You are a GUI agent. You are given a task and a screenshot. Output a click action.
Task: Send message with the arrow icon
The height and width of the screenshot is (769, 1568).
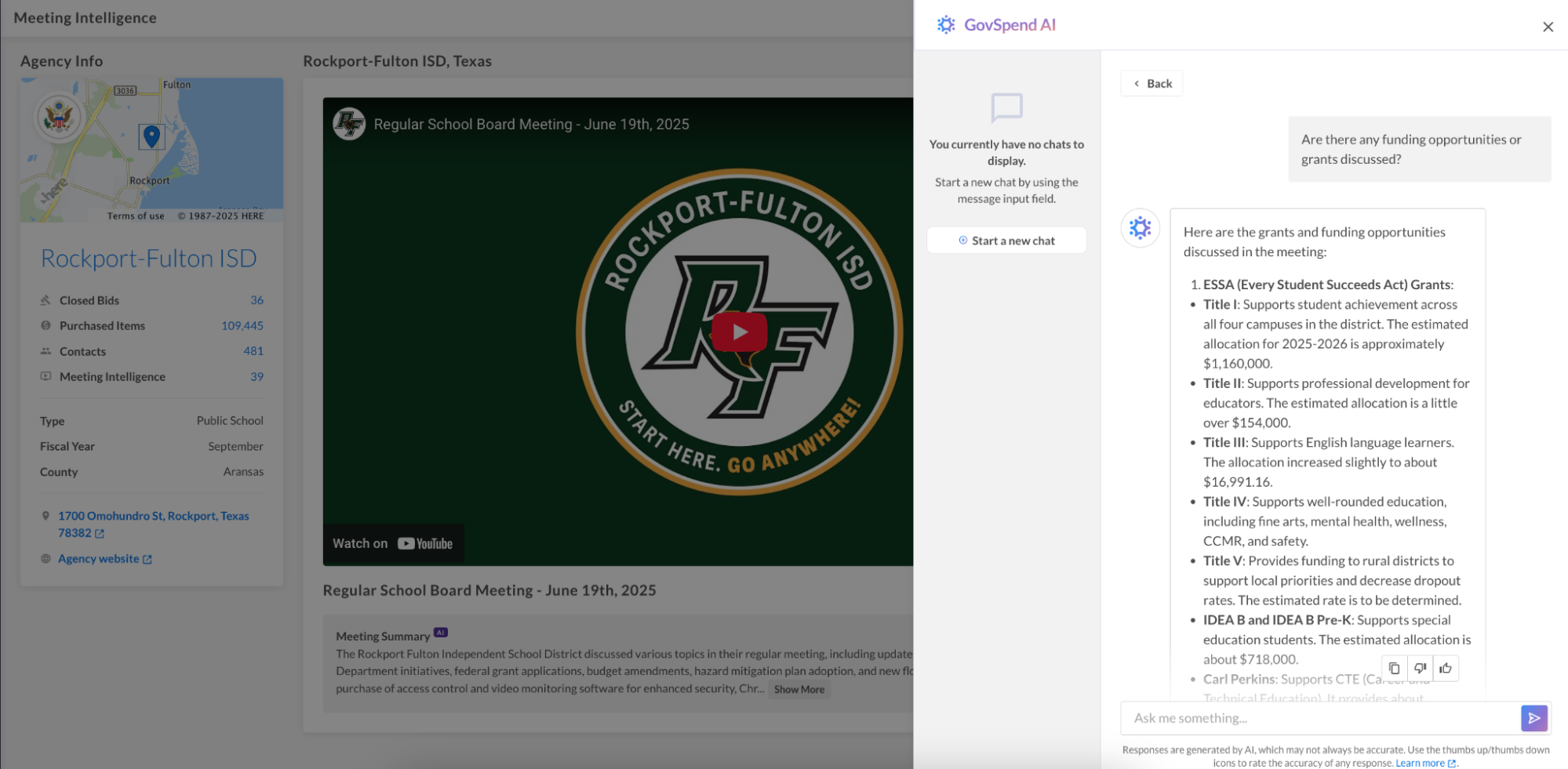pos(1533,718)
